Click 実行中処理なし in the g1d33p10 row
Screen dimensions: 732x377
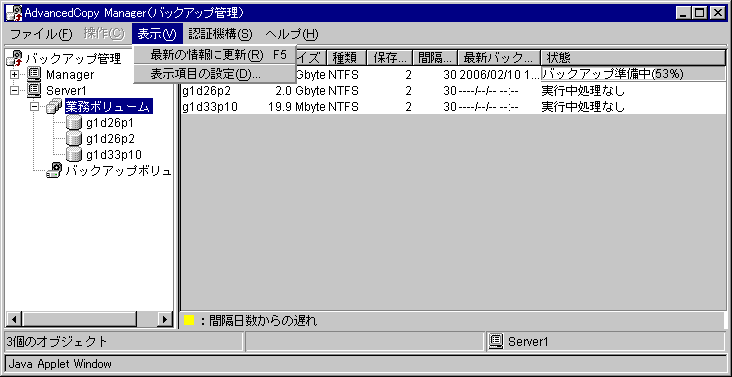(583, 107)
